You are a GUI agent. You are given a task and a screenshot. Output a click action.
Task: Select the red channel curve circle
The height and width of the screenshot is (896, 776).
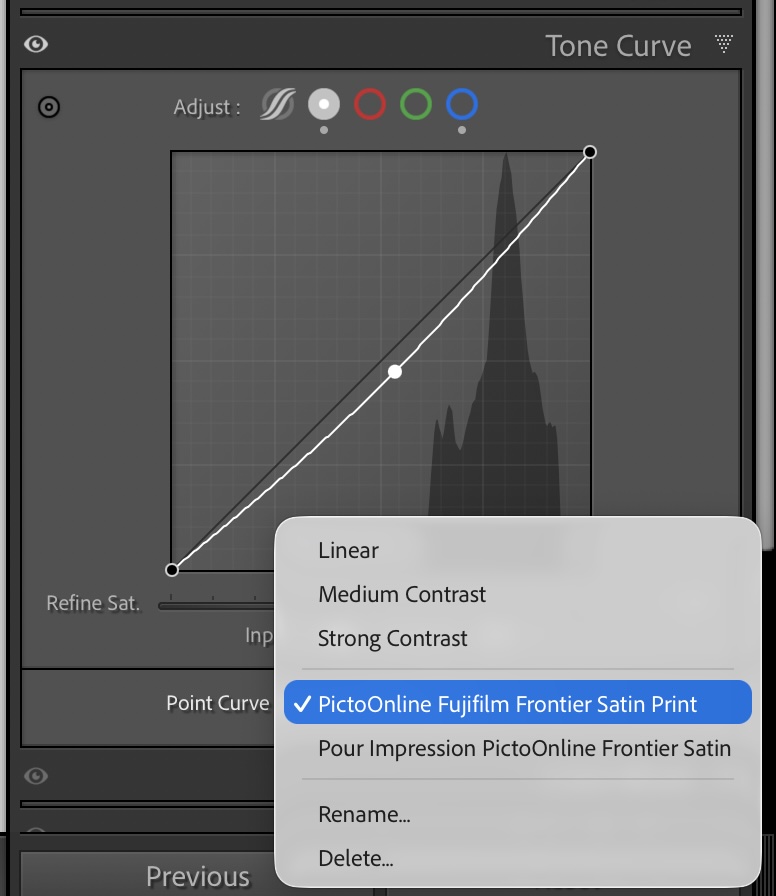coord(369,104)
